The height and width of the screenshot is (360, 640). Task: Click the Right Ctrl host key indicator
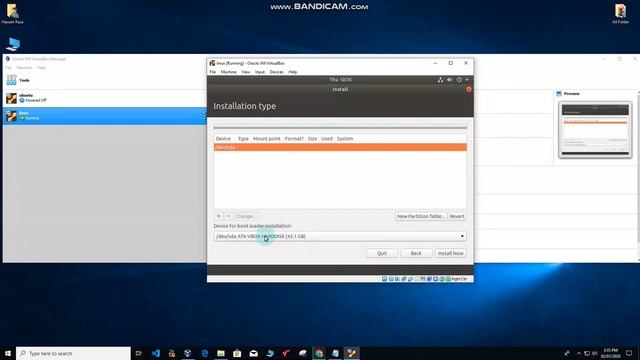pyautogui.click(x=458, y=279)
